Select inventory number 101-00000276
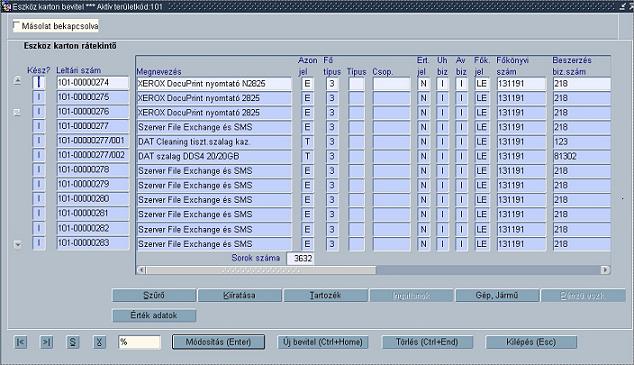This screenshot has height=365, width=634. click(93, 112)
